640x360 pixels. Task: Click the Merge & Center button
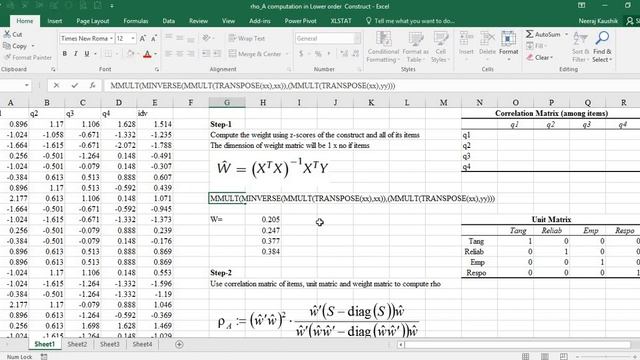coord(255,53)
